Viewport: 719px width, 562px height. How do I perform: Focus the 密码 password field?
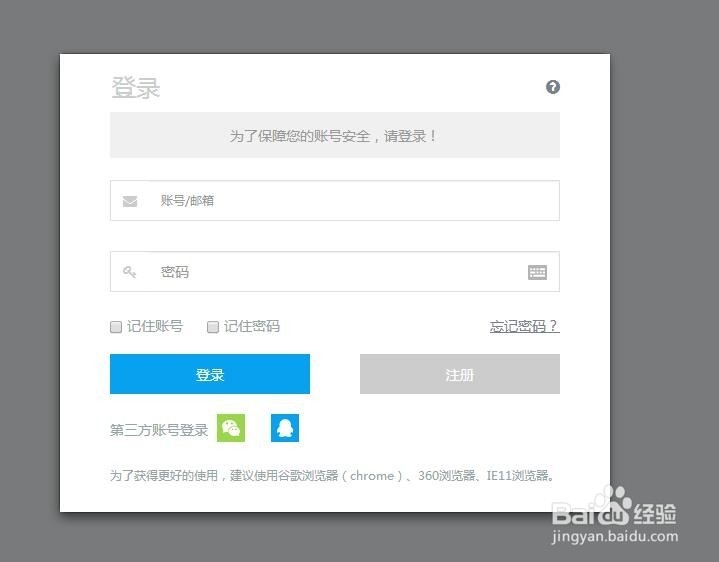click(x=335, y=271)
